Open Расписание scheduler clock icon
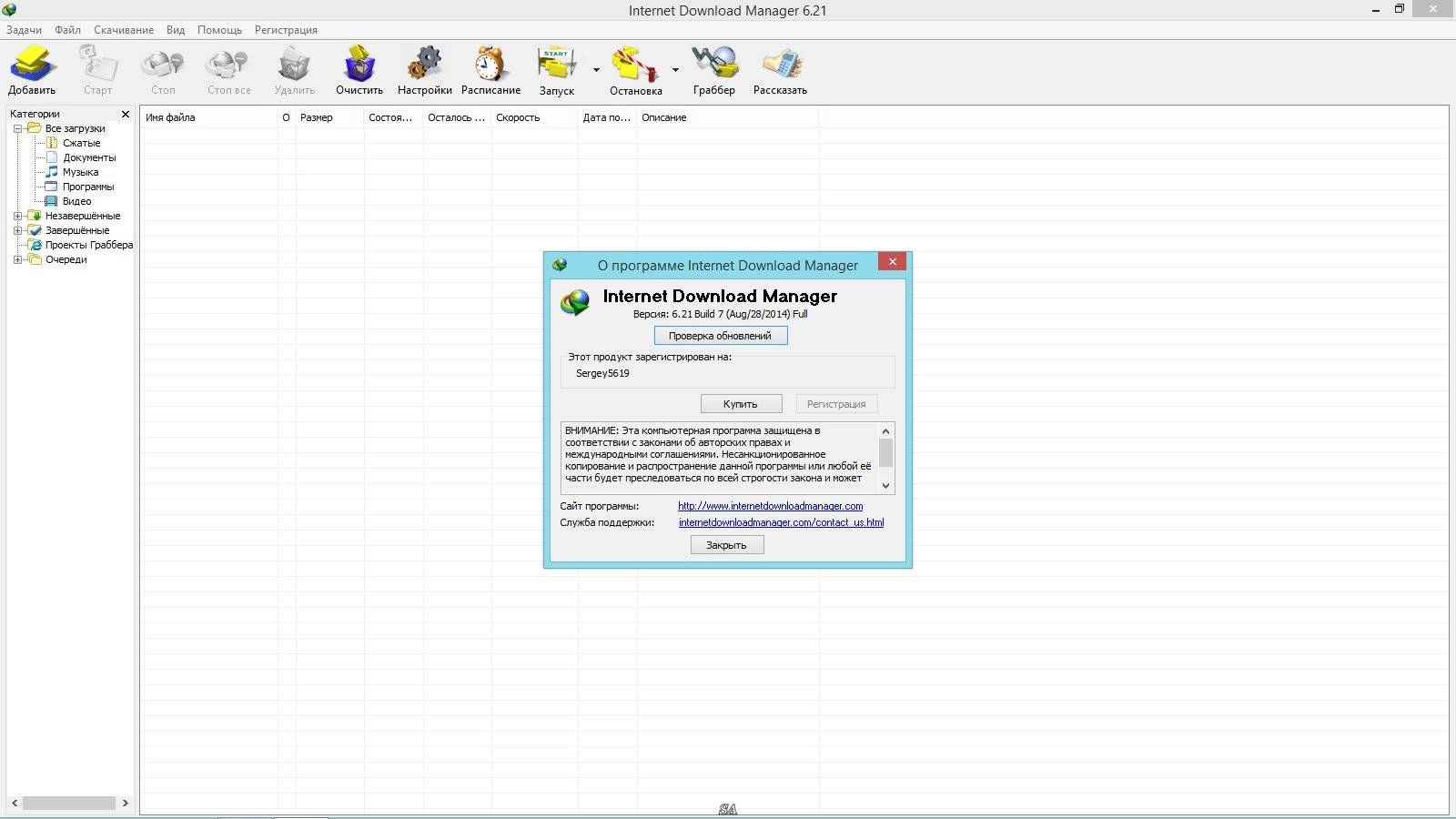 (490, 64)
